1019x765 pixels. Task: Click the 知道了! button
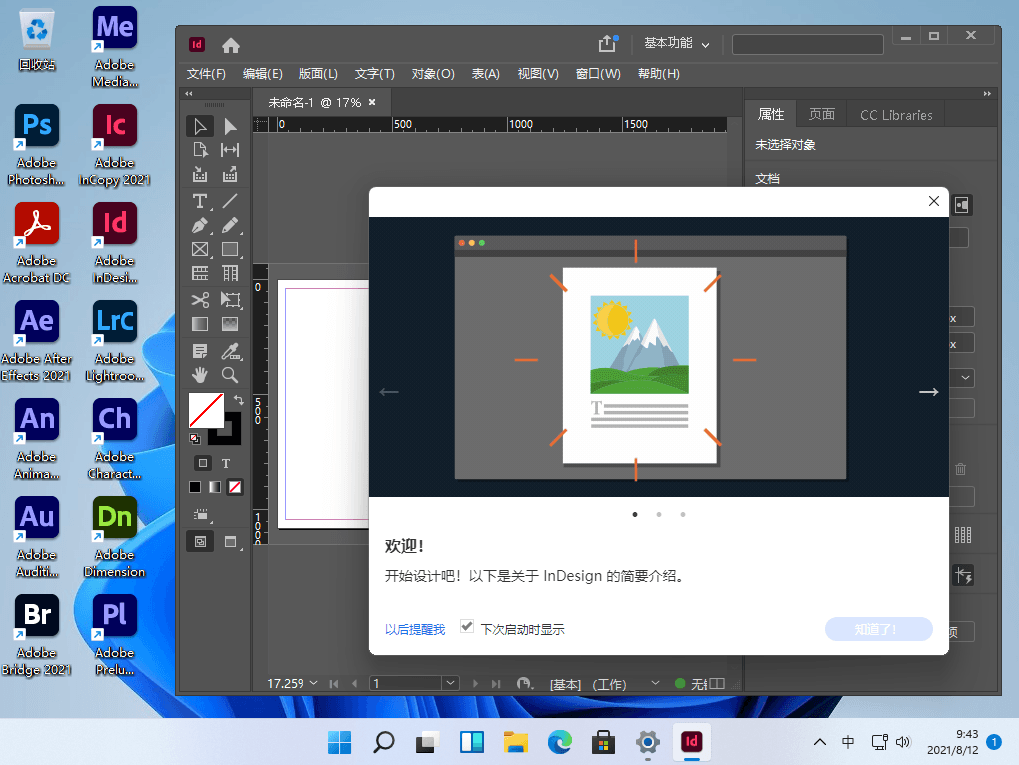[879, 629]
